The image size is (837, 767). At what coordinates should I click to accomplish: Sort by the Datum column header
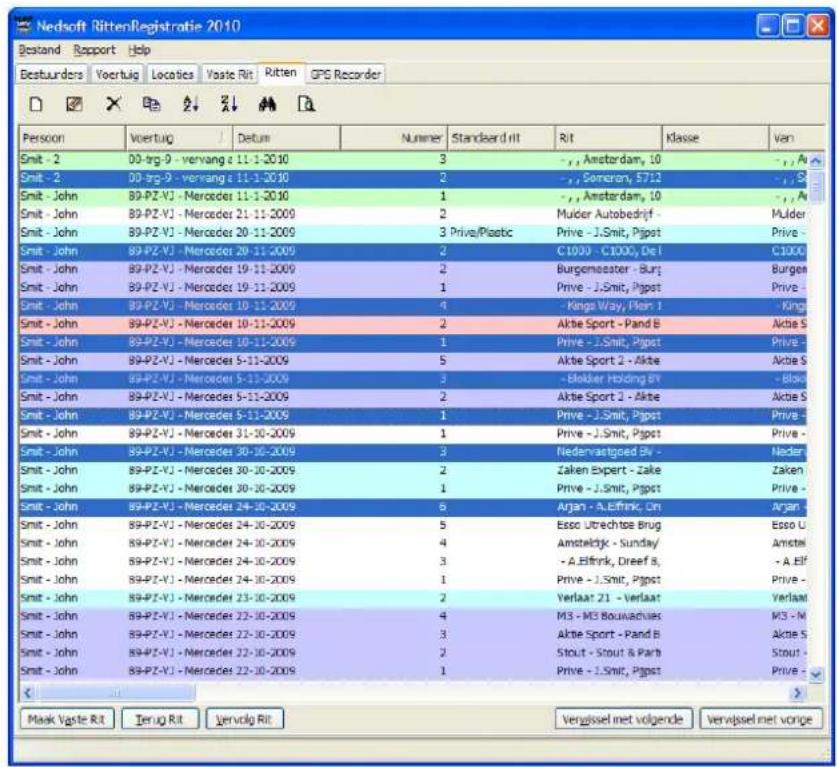[287, 138]
